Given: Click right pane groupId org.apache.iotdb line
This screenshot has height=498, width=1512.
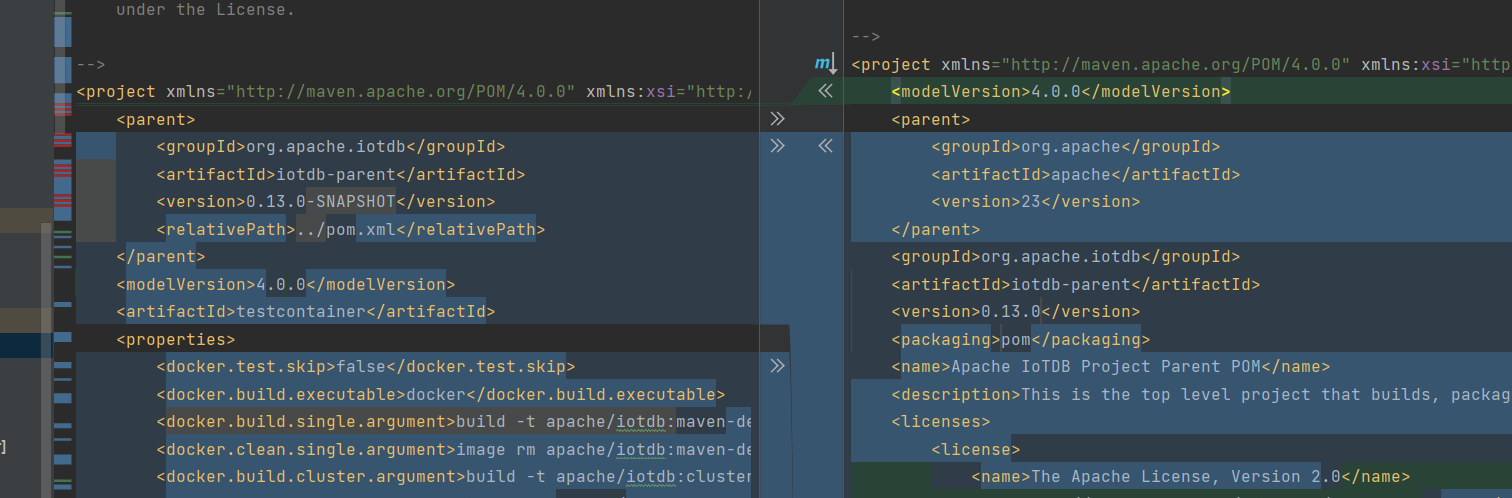Looking at the screenshot, I should (1066, 256).
